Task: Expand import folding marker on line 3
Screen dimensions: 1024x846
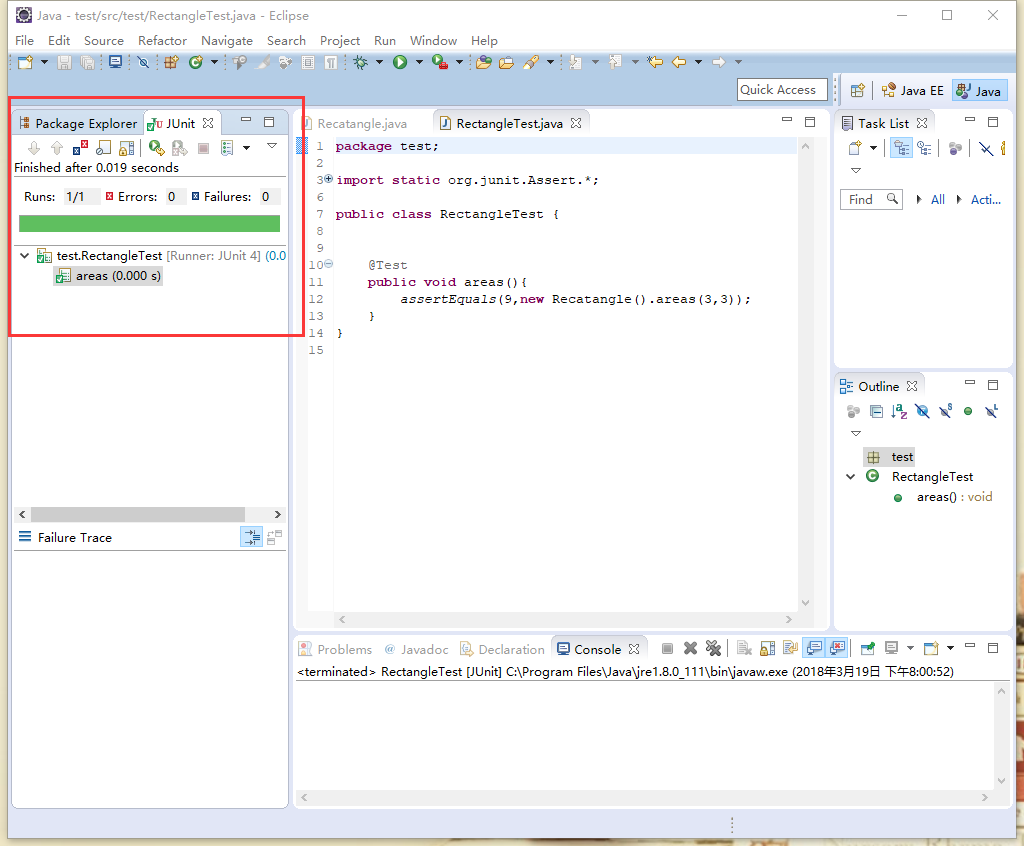Action: 328,178
